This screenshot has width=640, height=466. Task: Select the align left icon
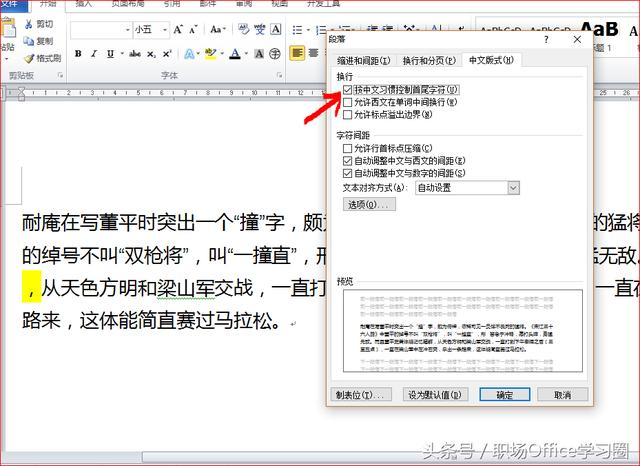coord(297,53)
